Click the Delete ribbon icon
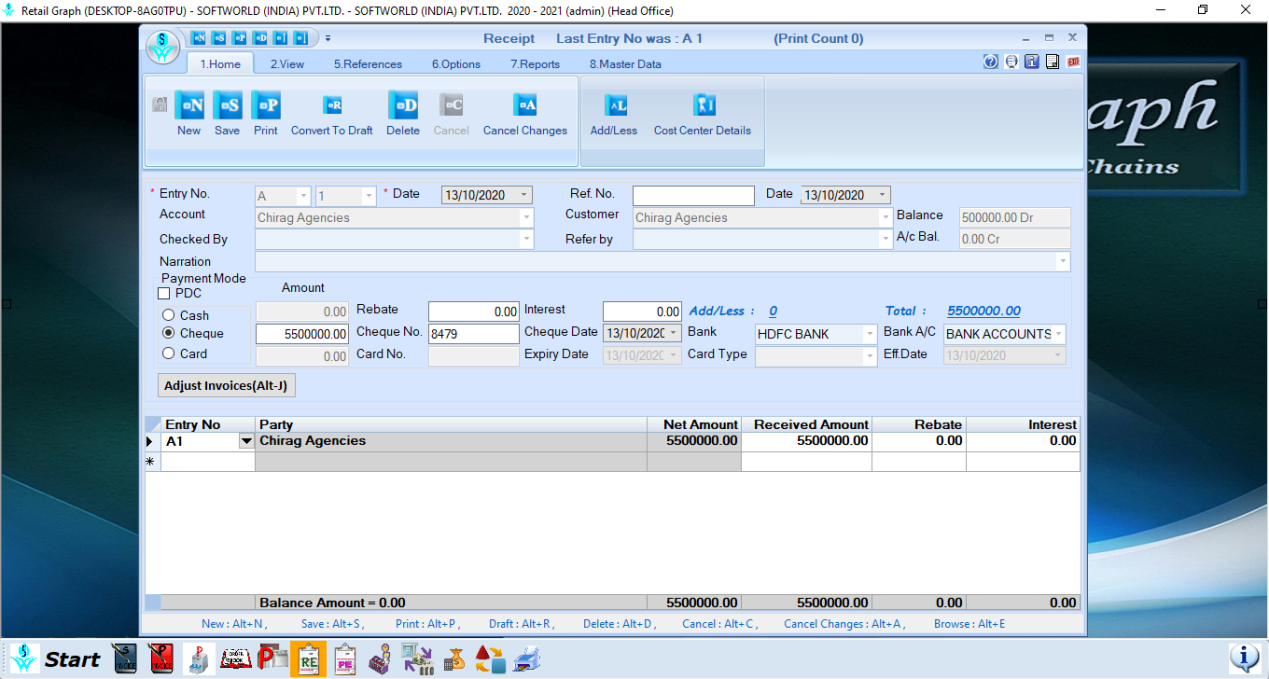The image size is (1269, 679). [403, 105]
